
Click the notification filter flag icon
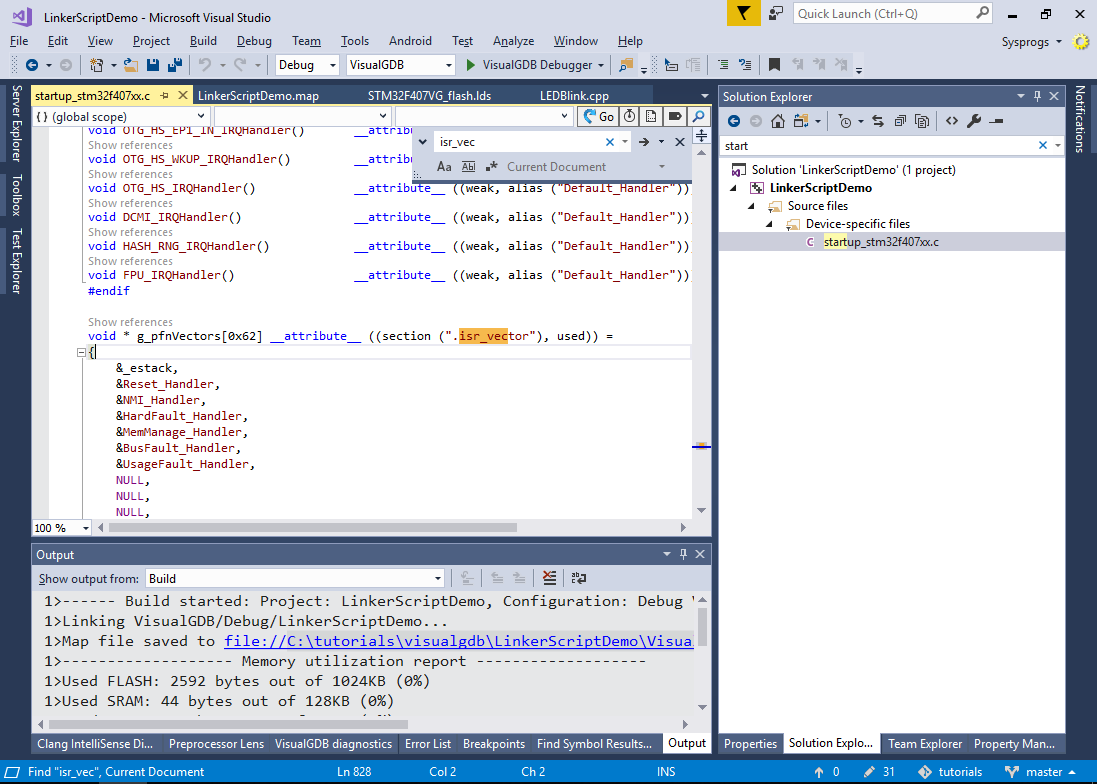coord(743,13)
